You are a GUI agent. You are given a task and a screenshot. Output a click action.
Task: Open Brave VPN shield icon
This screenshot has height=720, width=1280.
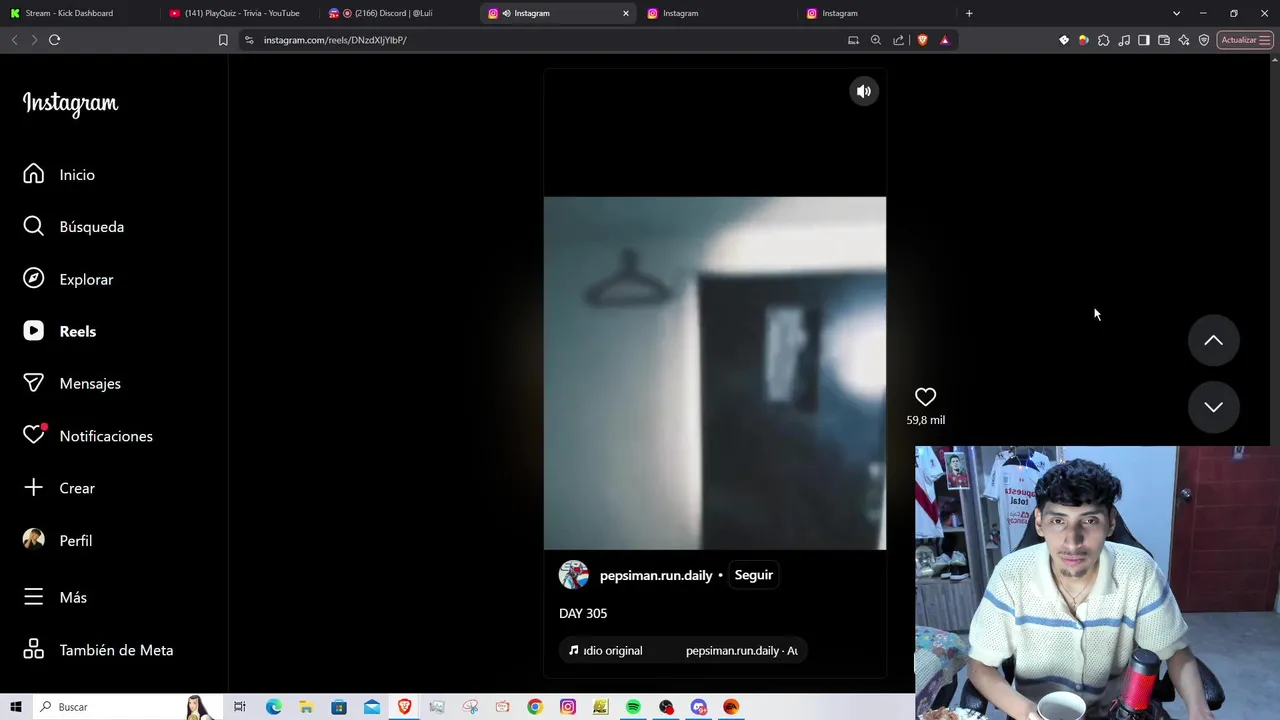pos(1204,40)
